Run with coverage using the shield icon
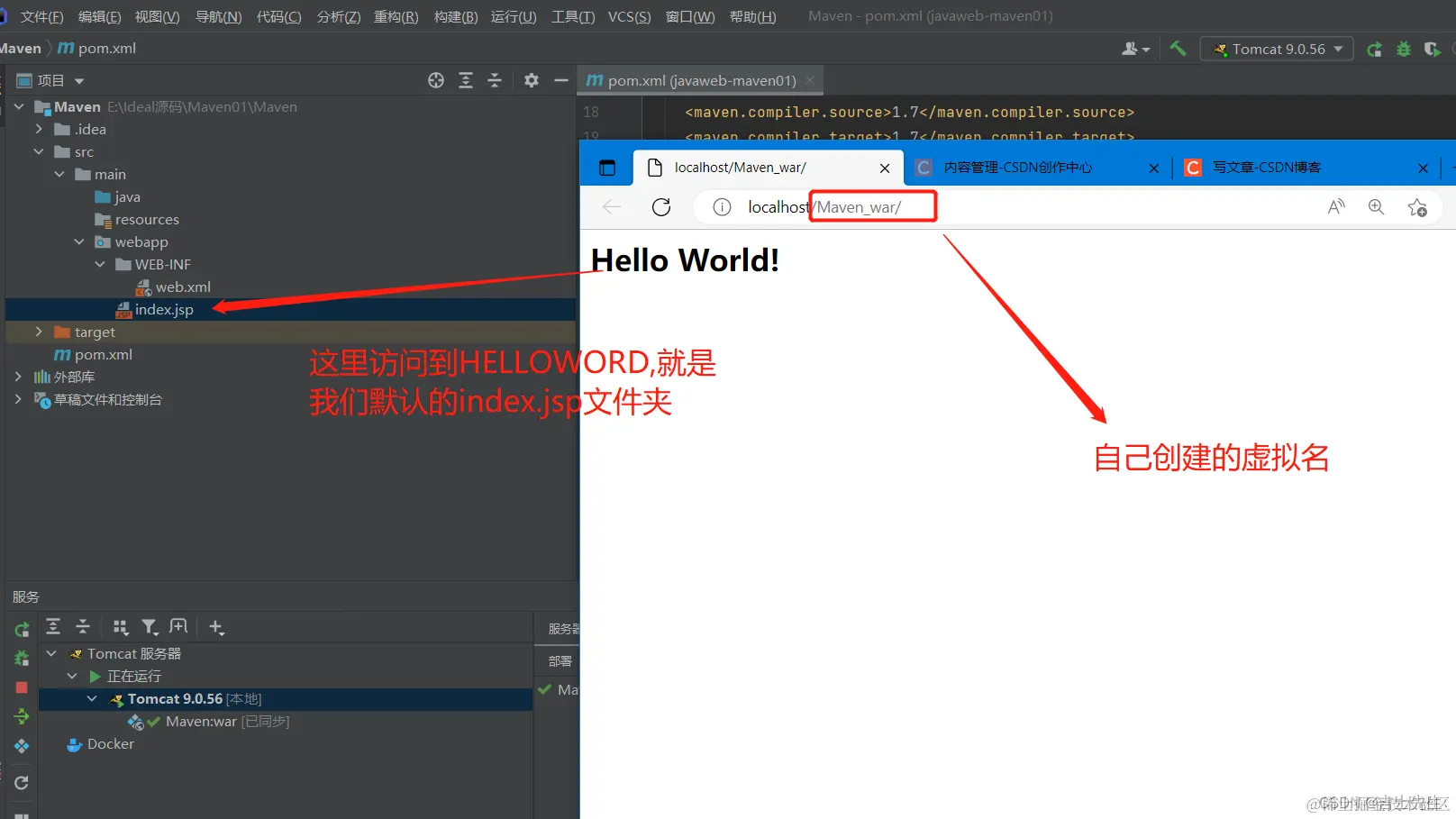Viewport: 1456px width, 819px height. click(1432, 50)
